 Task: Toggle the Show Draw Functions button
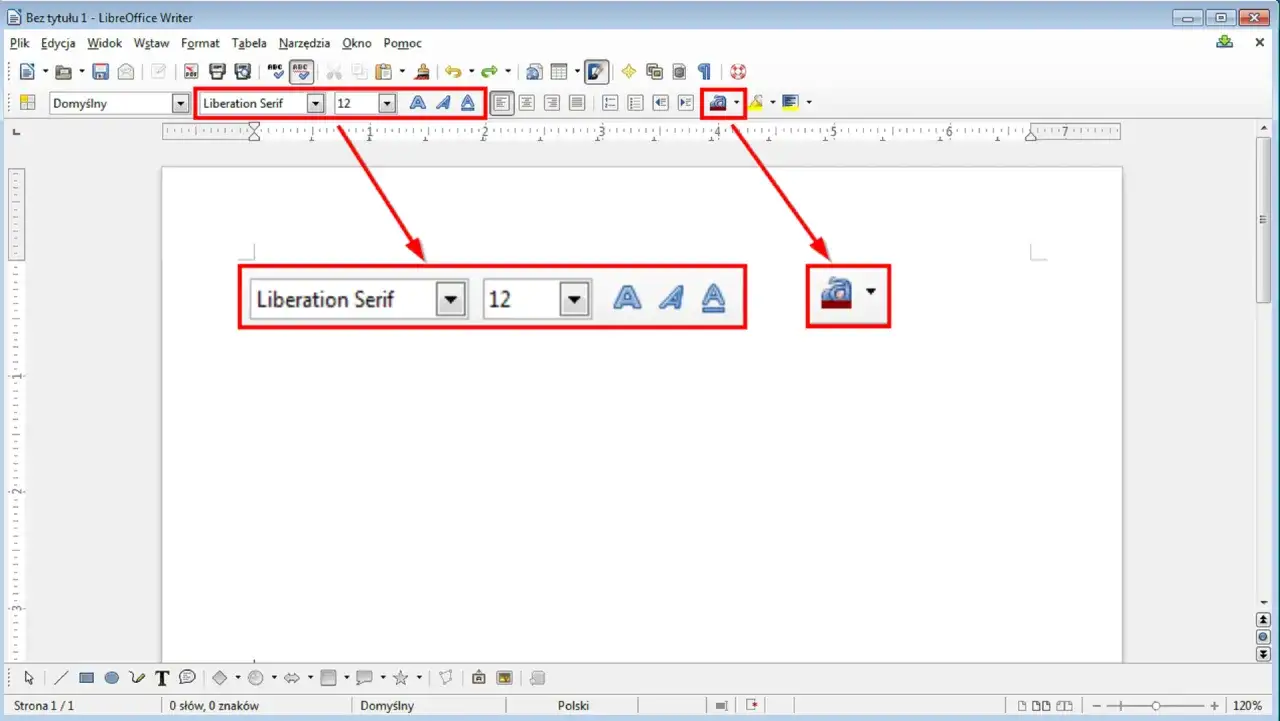pos(597,71)
